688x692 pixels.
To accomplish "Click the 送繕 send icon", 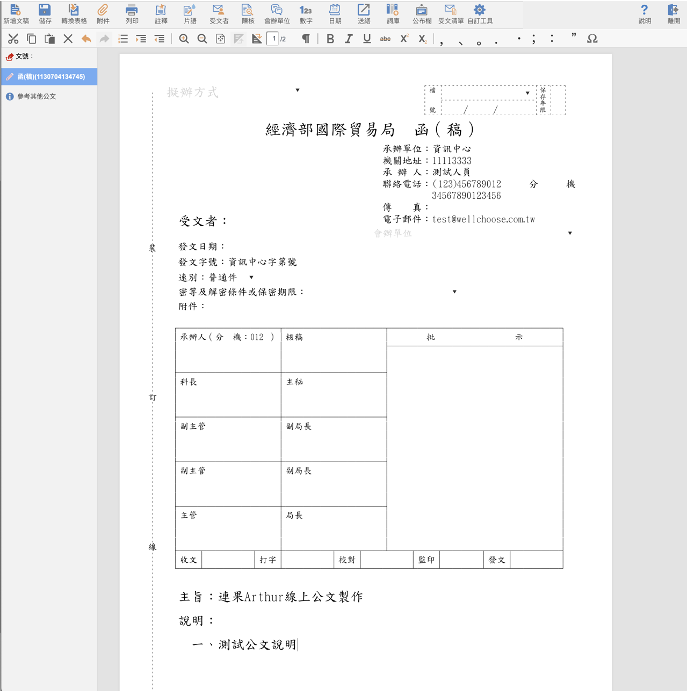I will click(364, 14).
